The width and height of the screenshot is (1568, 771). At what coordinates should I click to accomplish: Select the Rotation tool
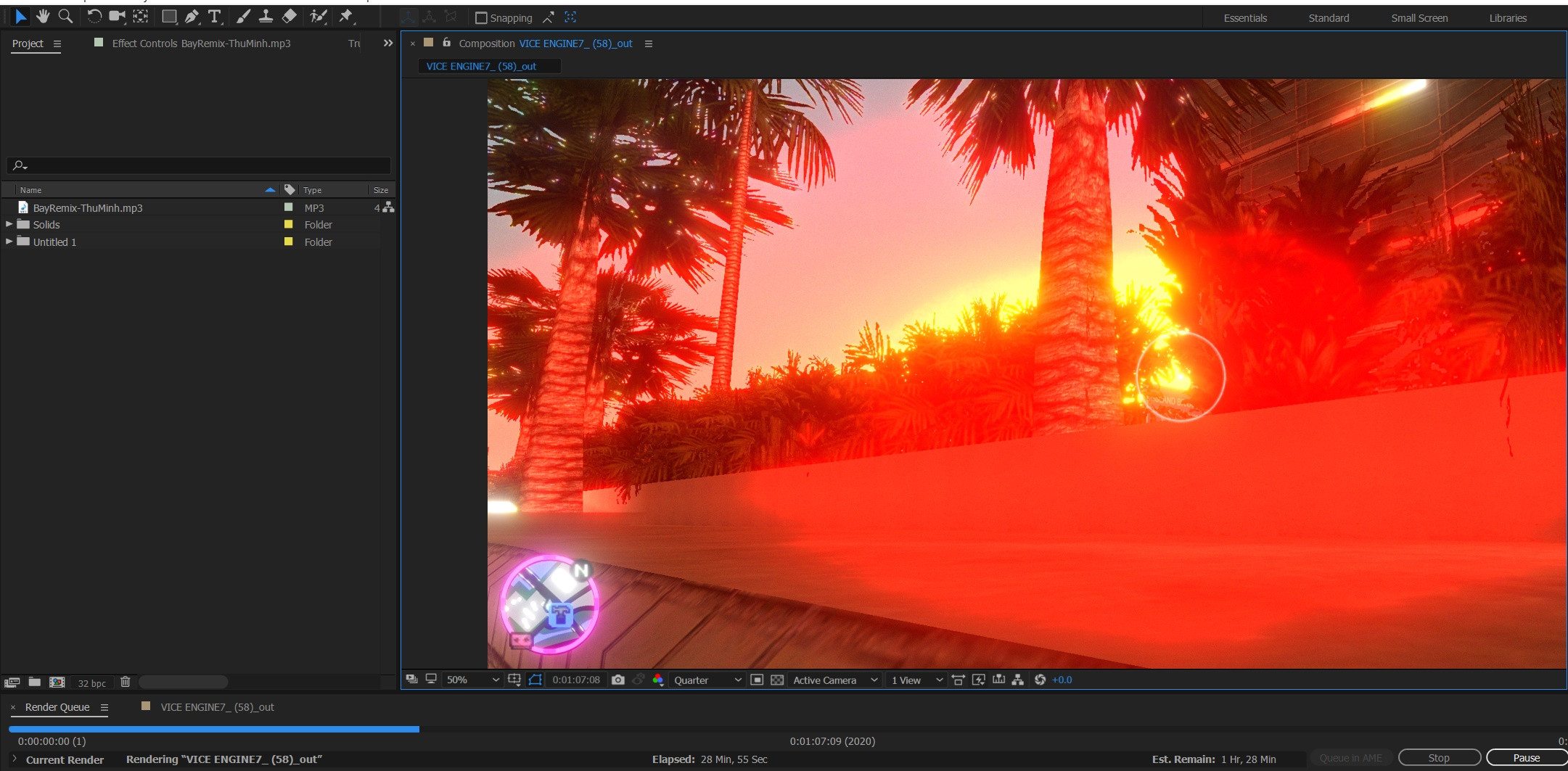click(94, 16)
